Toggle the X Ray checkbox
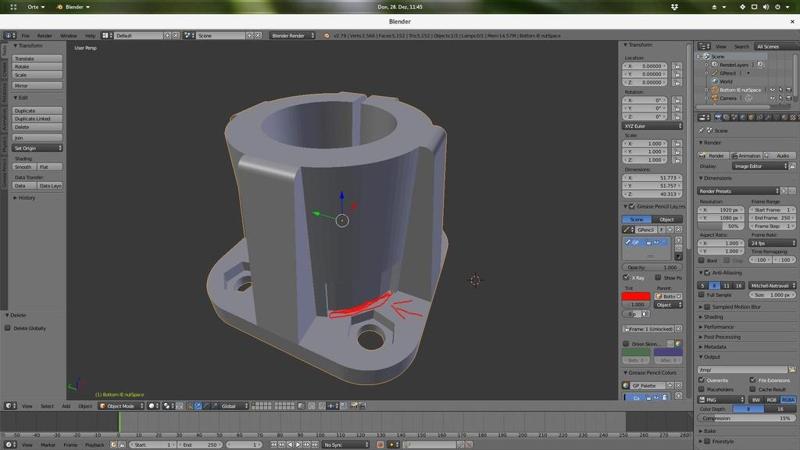Viewport: 800px width, 450px height. (x=627, y=278)
